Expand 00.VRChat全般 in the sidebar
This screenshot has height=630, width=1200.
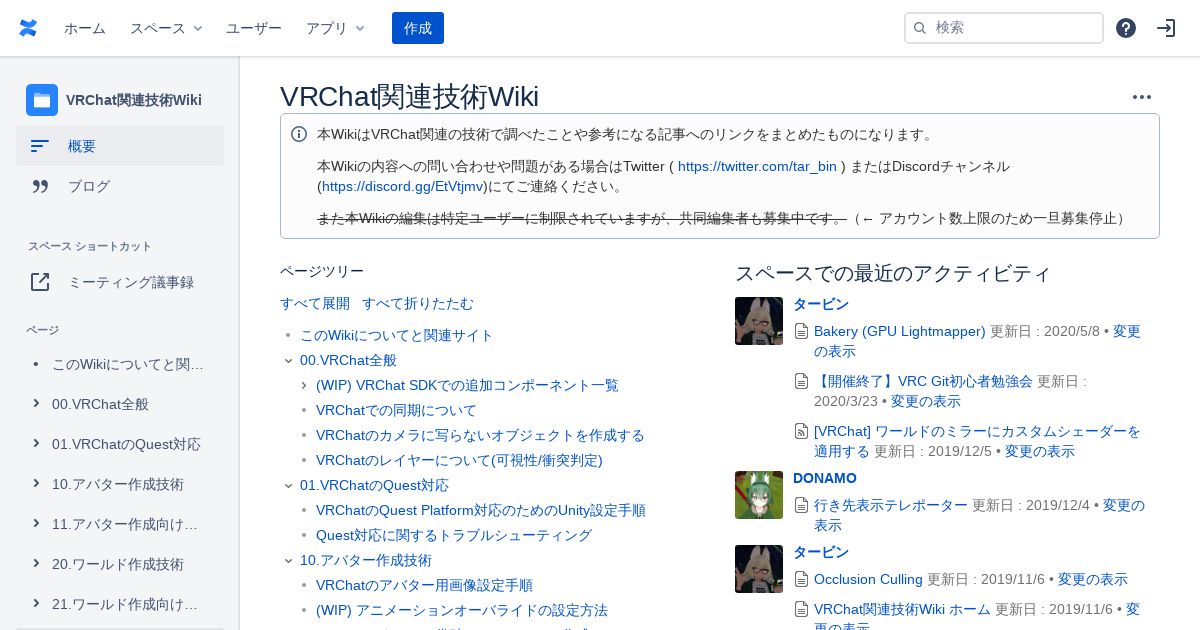[x=36, y=403]
